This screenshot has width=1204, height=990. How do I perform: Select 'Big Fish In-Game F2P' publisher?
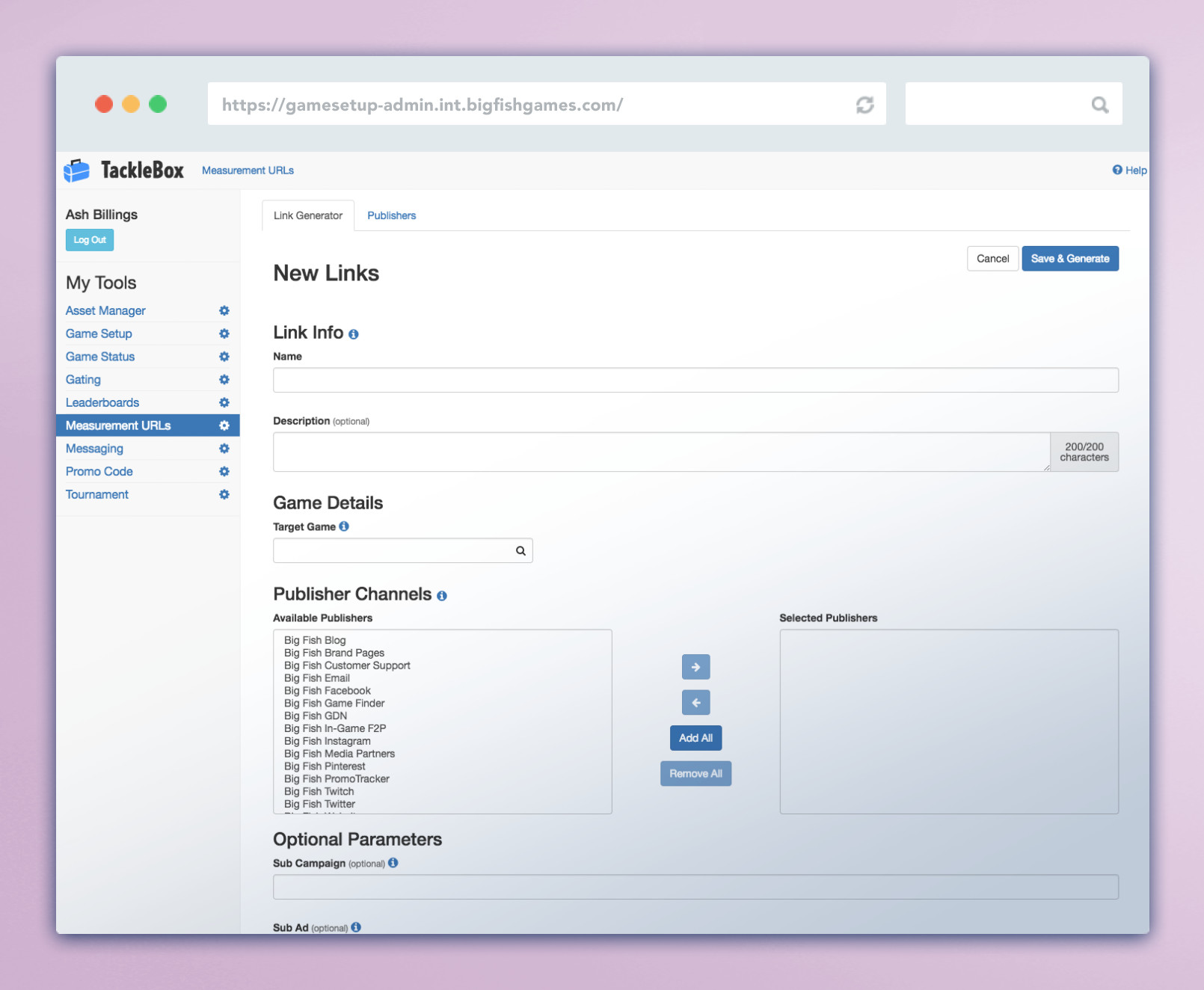click(x=335, y=728)
